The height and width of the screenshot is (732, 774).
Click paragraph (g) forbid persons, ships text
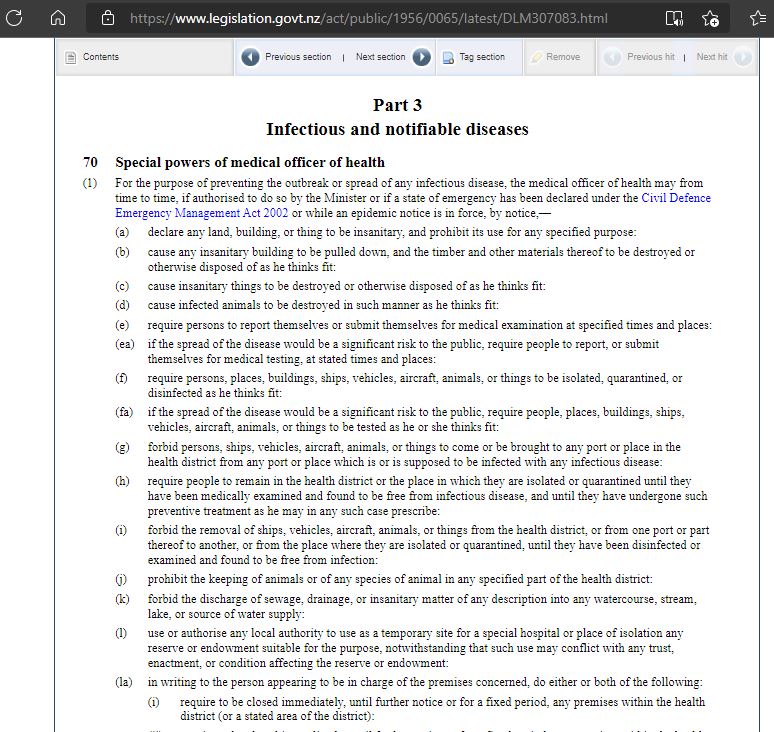click(x=414, y=454)
